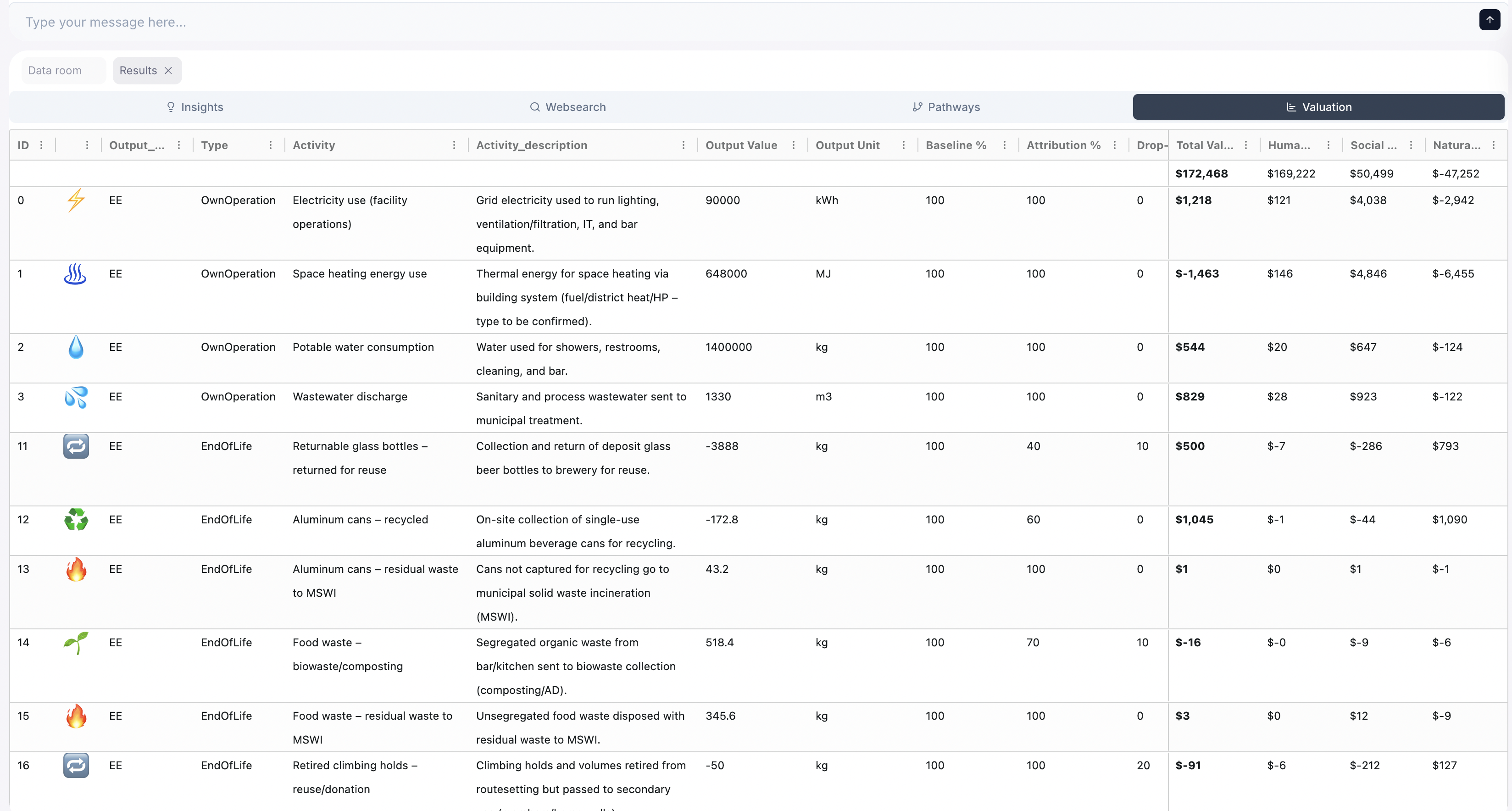Switch to the Pathways tab
The image size is (1512, 811).
point(946,107)
